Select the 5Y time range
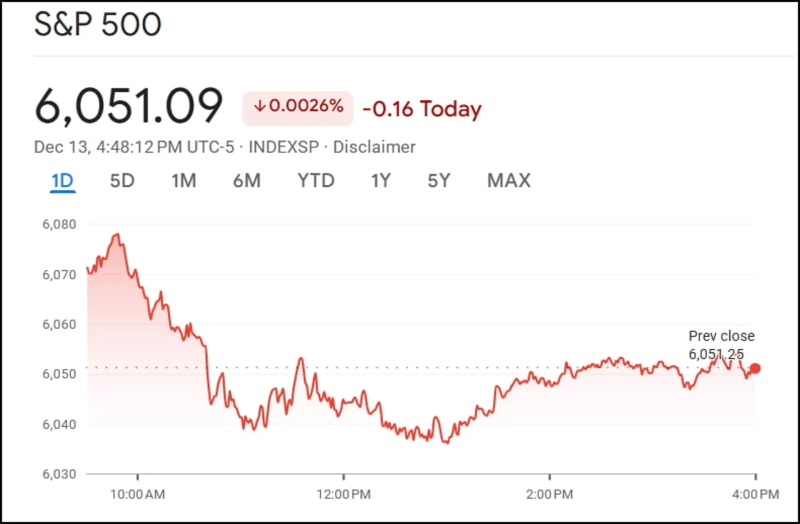800x524 pixels. point(439,181)
